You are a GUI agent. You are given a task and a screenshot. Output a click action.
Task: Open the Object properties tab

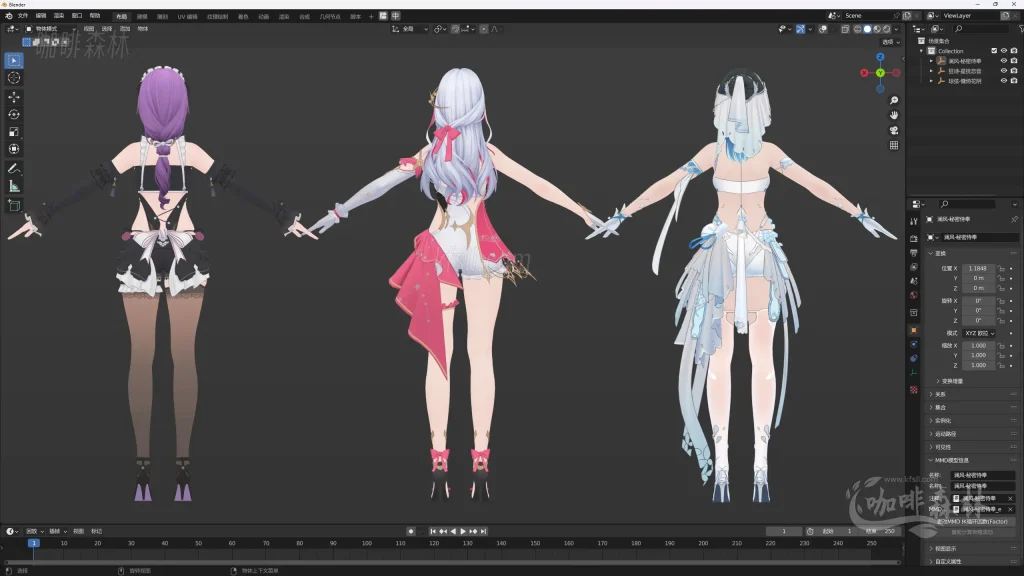pos(914,330)
